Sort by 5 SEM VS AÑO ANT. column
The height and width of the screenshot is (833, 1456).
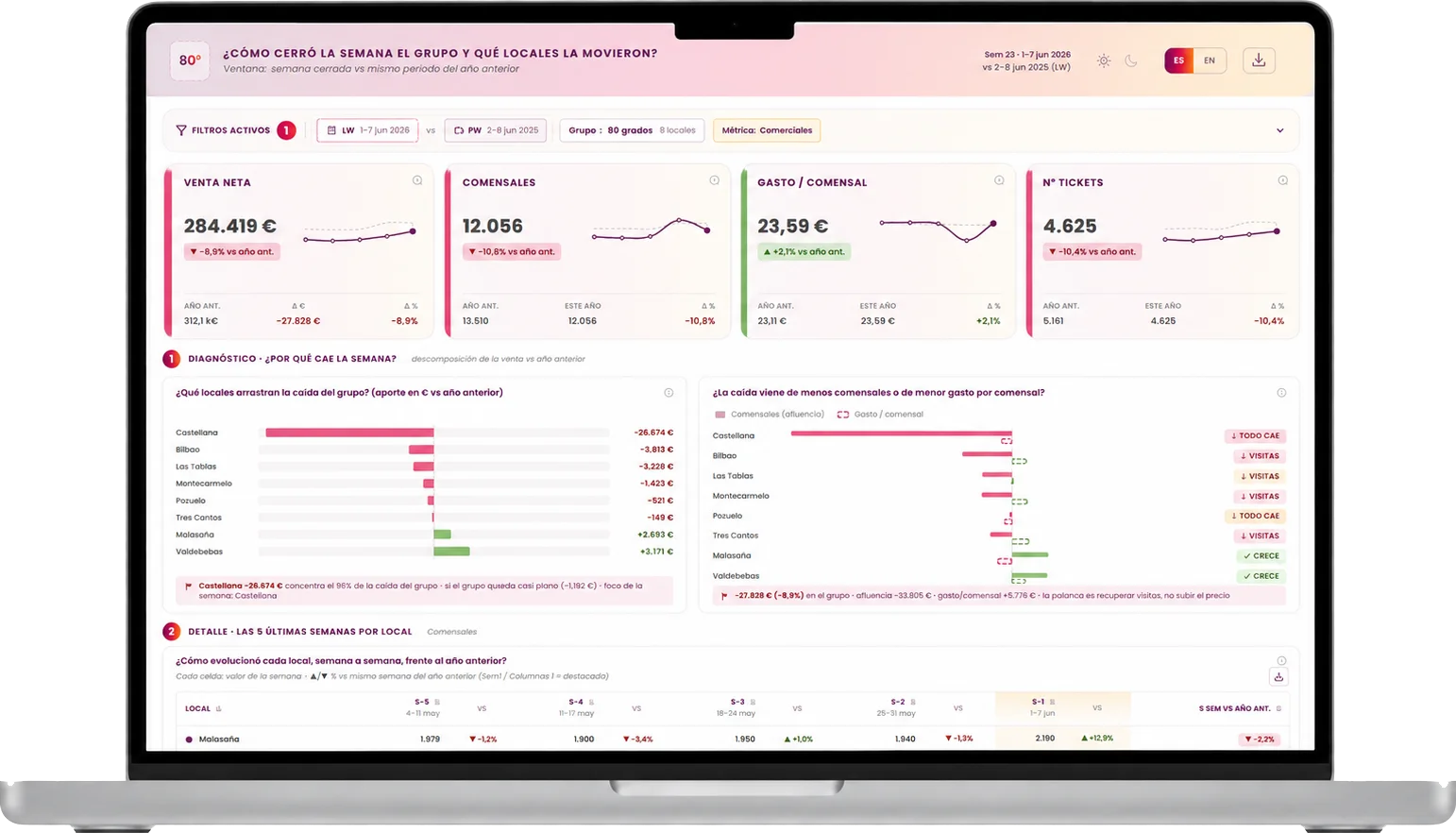click(1240, 708)
